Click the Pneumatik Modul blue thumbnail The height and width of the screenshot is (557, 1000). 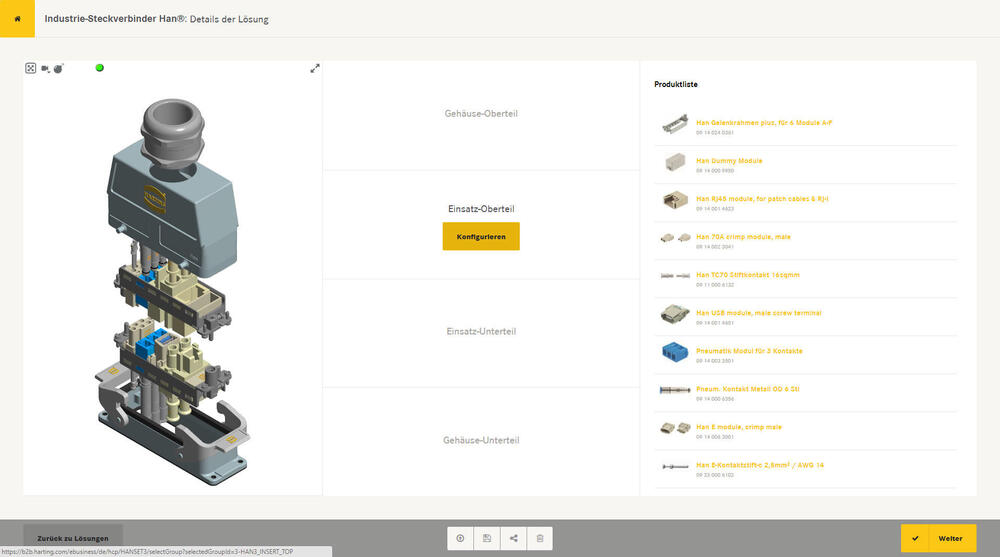point(674,352)
